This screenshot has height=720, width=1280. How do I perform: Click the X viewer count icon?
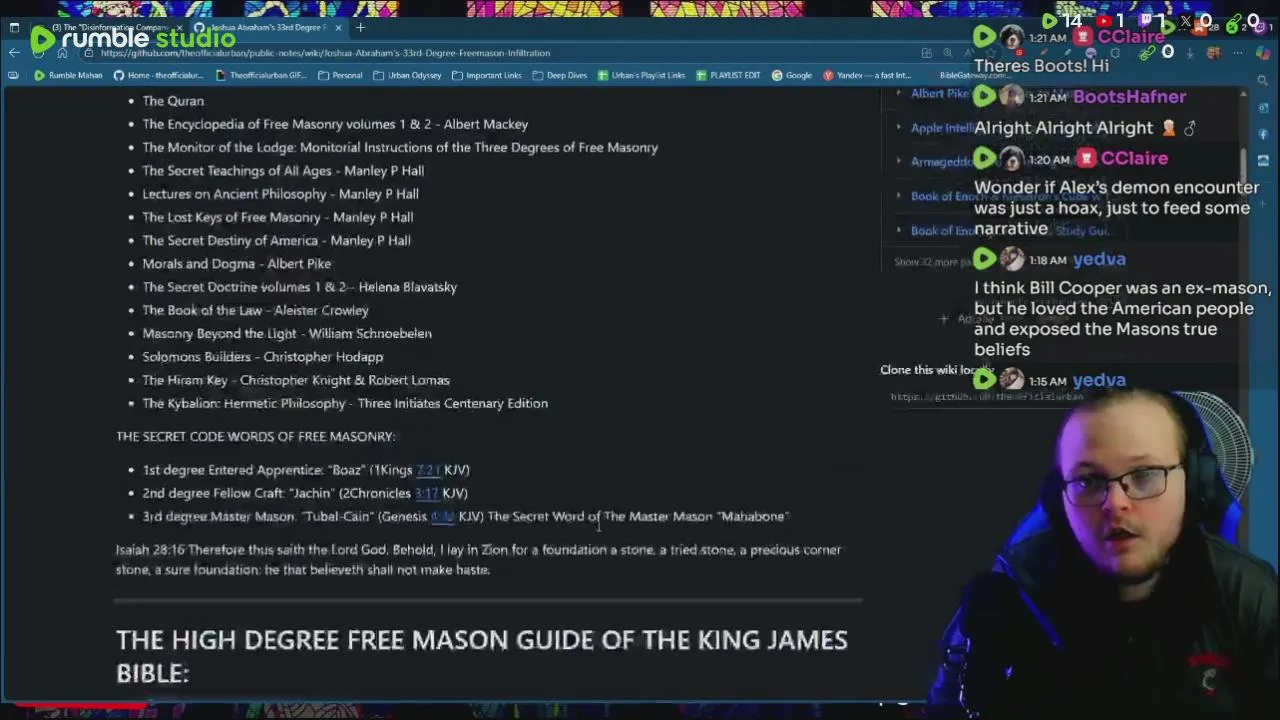pos(1186,20)
